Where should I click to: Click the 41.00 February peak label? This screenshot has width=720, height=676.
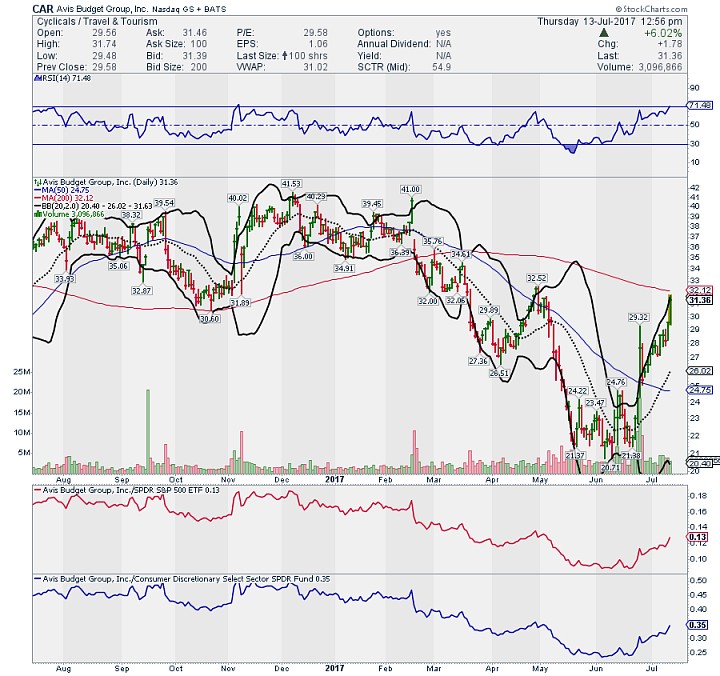pos(410,189)
